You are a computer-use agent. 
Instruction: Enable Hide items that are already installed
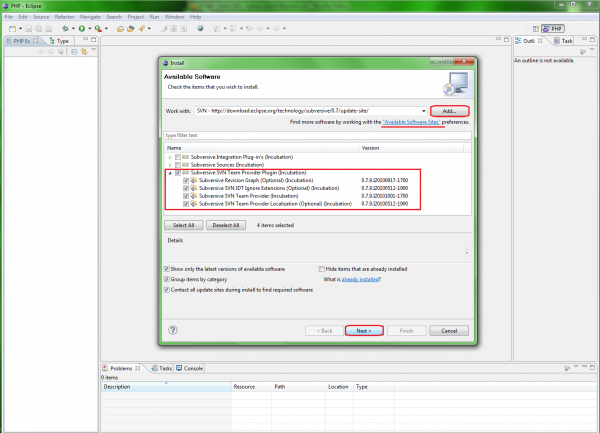(x=322, y=269)
